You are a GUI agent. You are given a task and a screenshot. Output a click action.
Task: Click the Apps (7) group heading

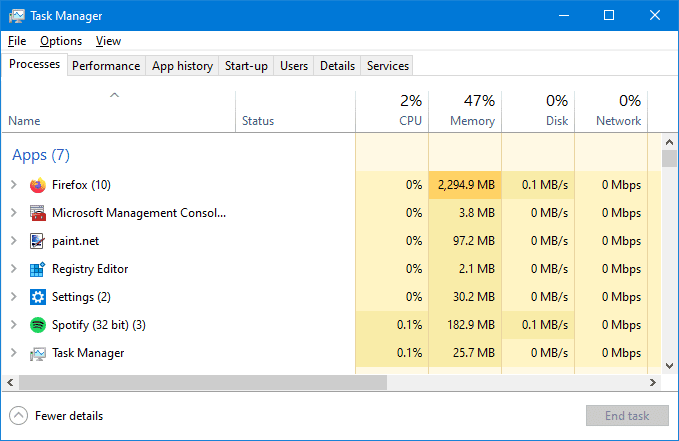tap(41, 155)
